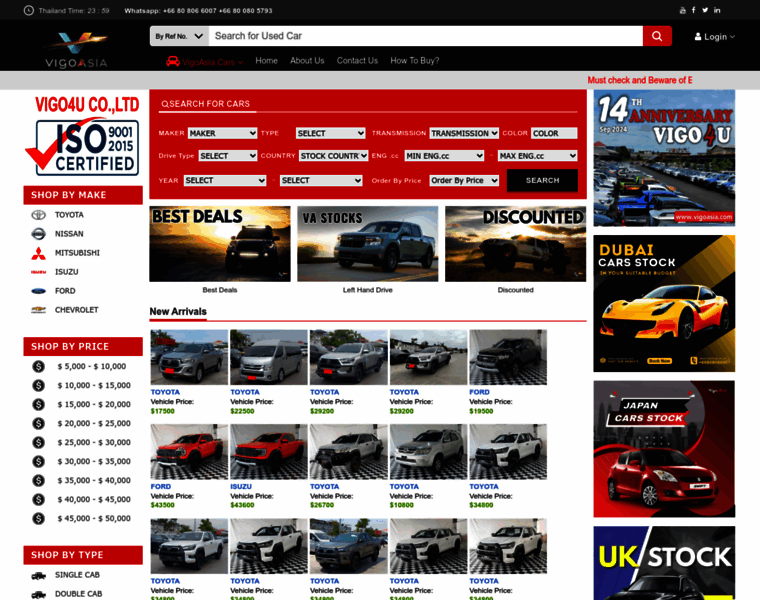The width and height of the screenshot is (760, 600).
Task: Open the Twitter social icon
Action: point(705,10)
